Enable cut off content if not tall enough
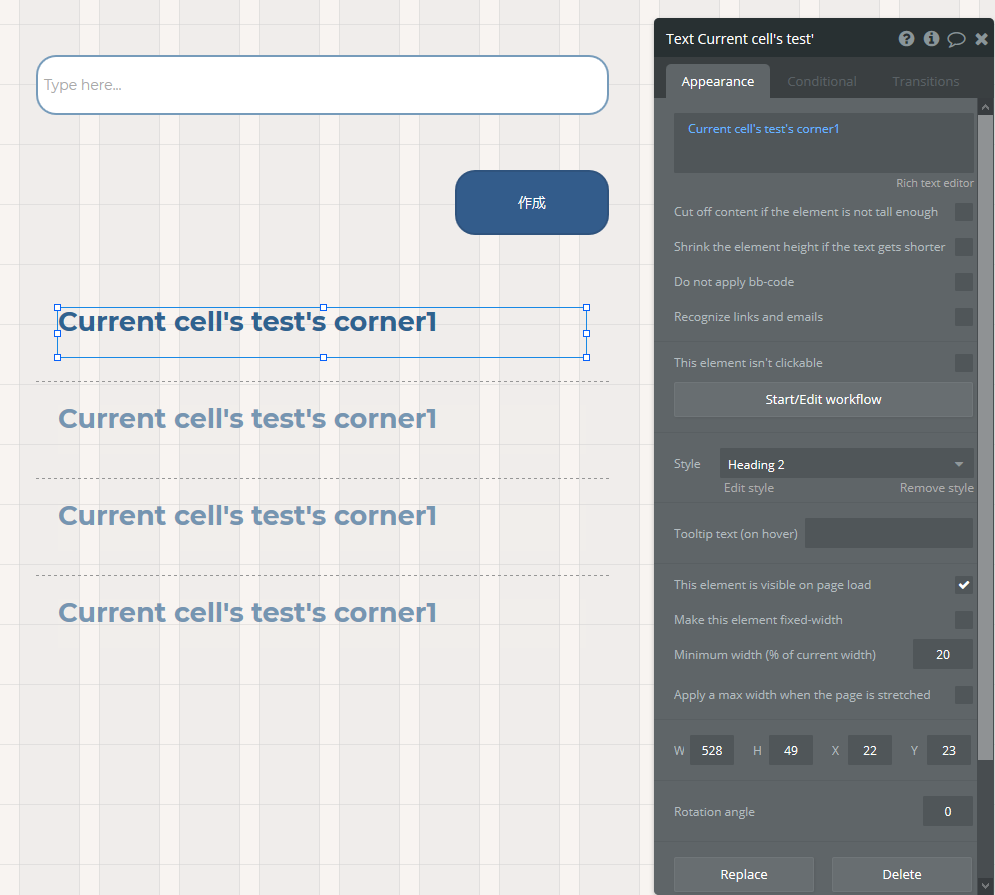The height and width of the screenshot is (895, 995). 963,212
